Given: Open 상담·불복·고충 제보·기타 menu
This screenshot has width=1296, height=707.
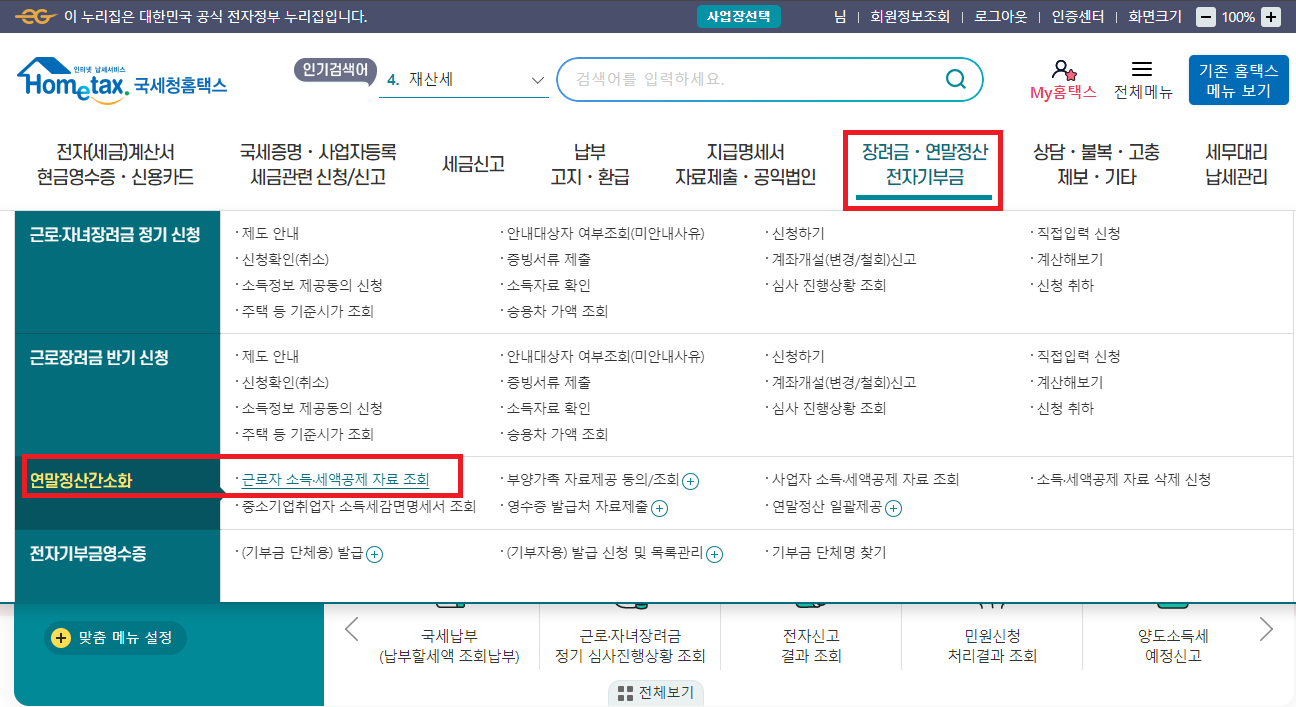Looking at the screenshot, I should (1096, 165).
